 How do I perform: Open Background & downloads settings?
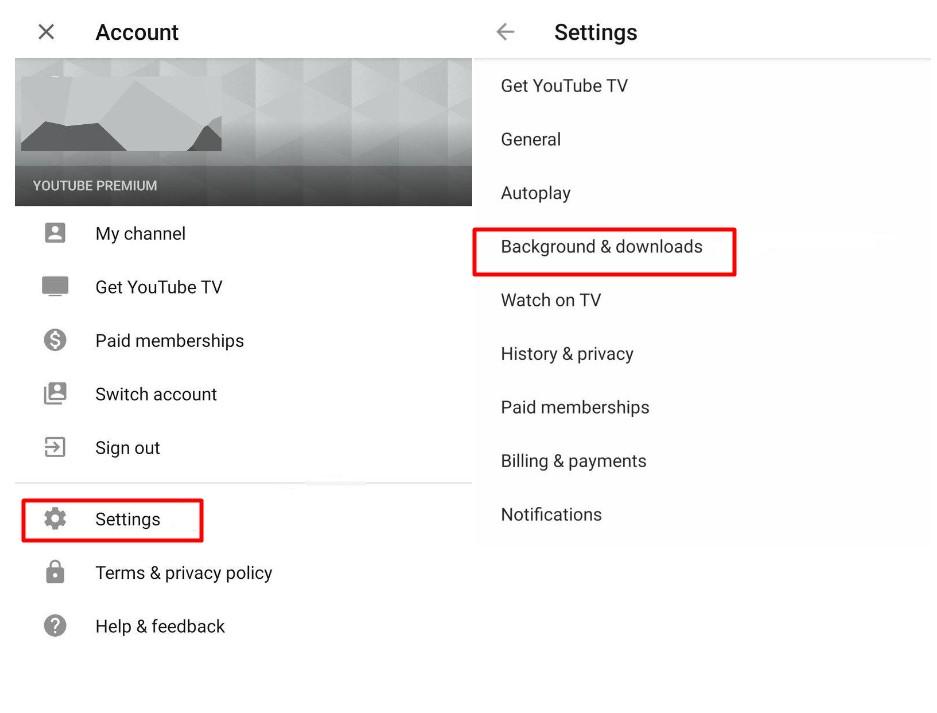[602, 247]
